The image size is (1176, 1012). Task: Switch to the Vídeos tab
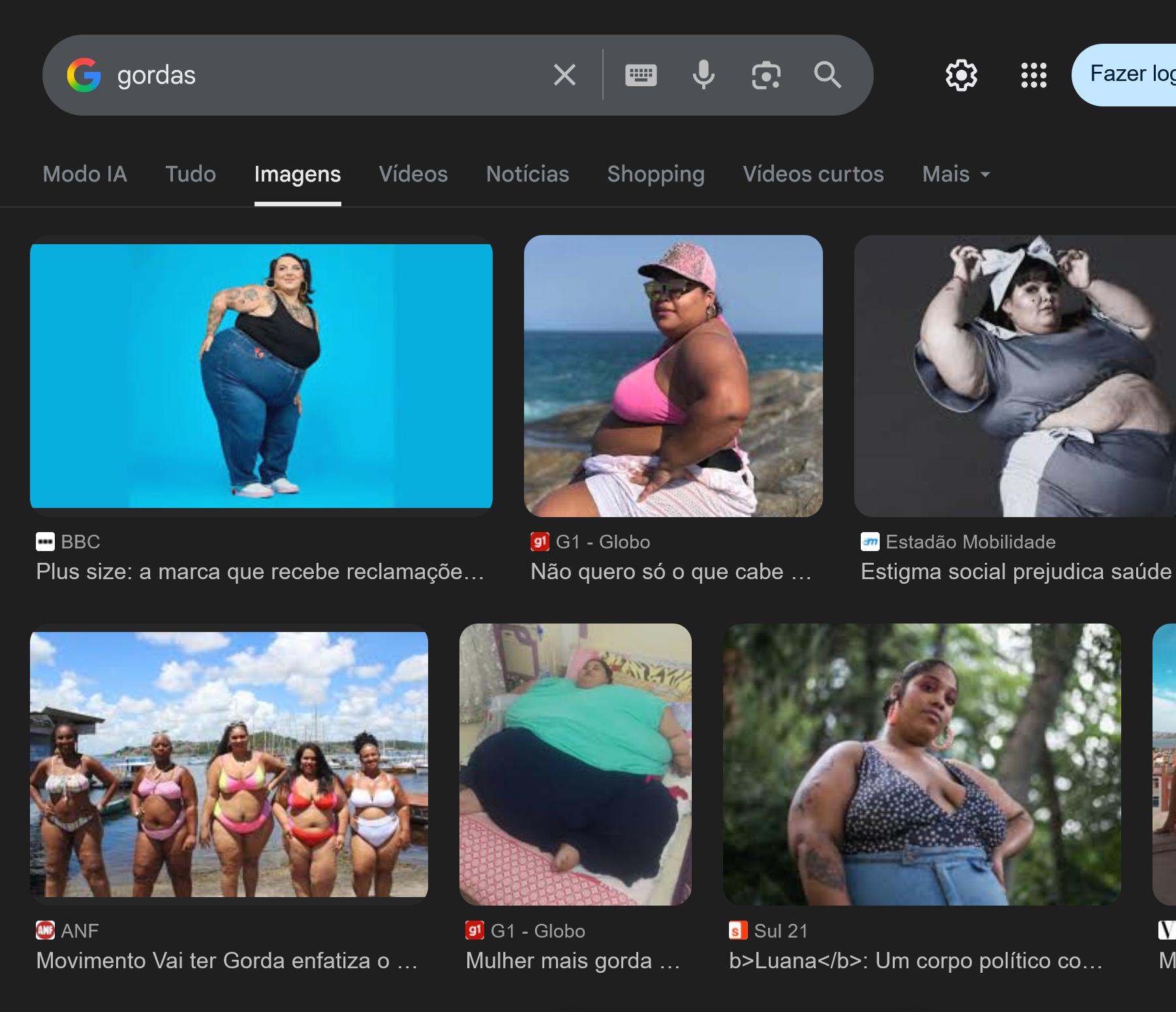pos(413,174)
